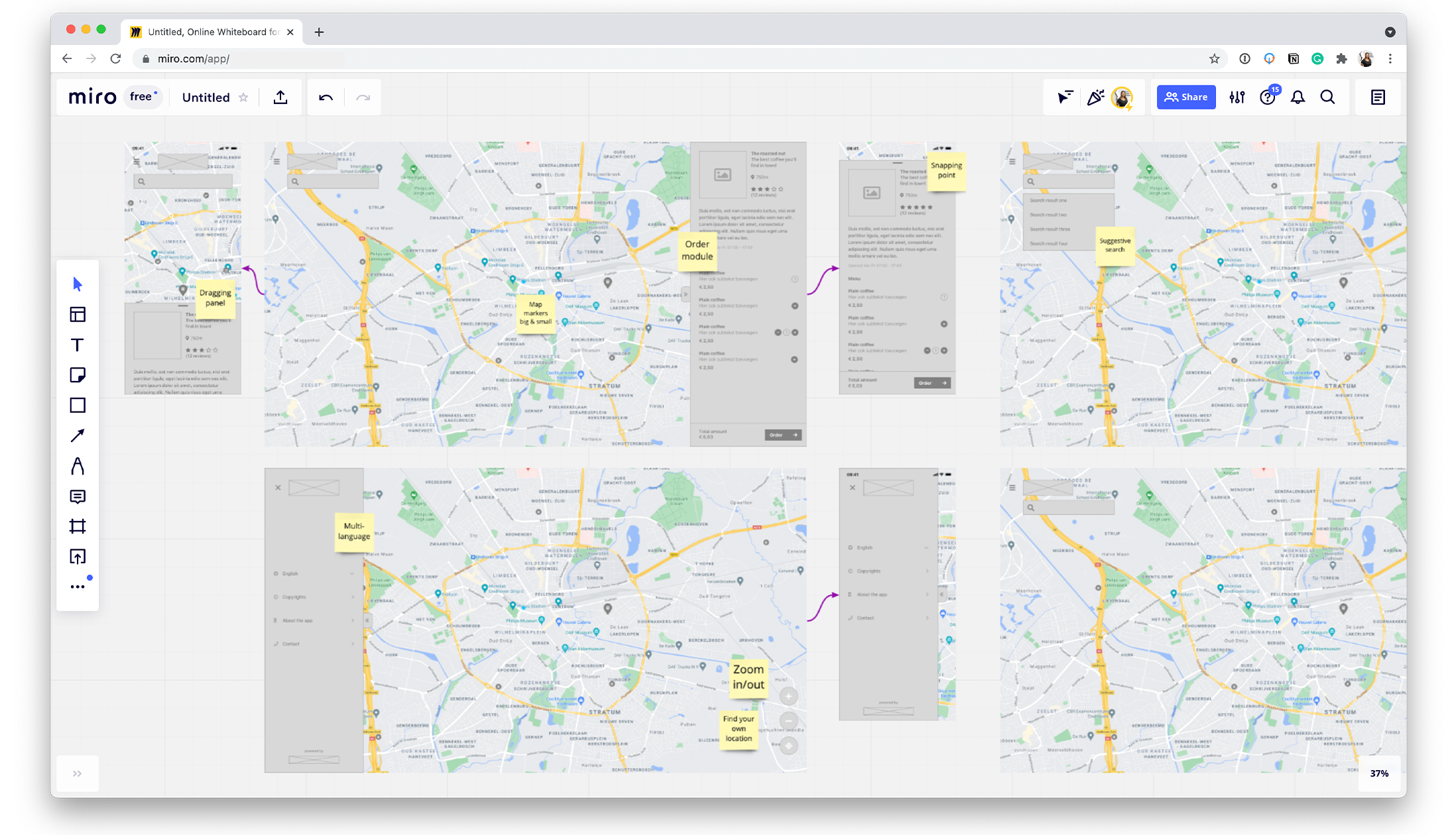The height and width of the screenshot is (835, 1456).
Task: Open board search with the magnifier icon
Action: pyautogui.click(x=1327, y=97)
